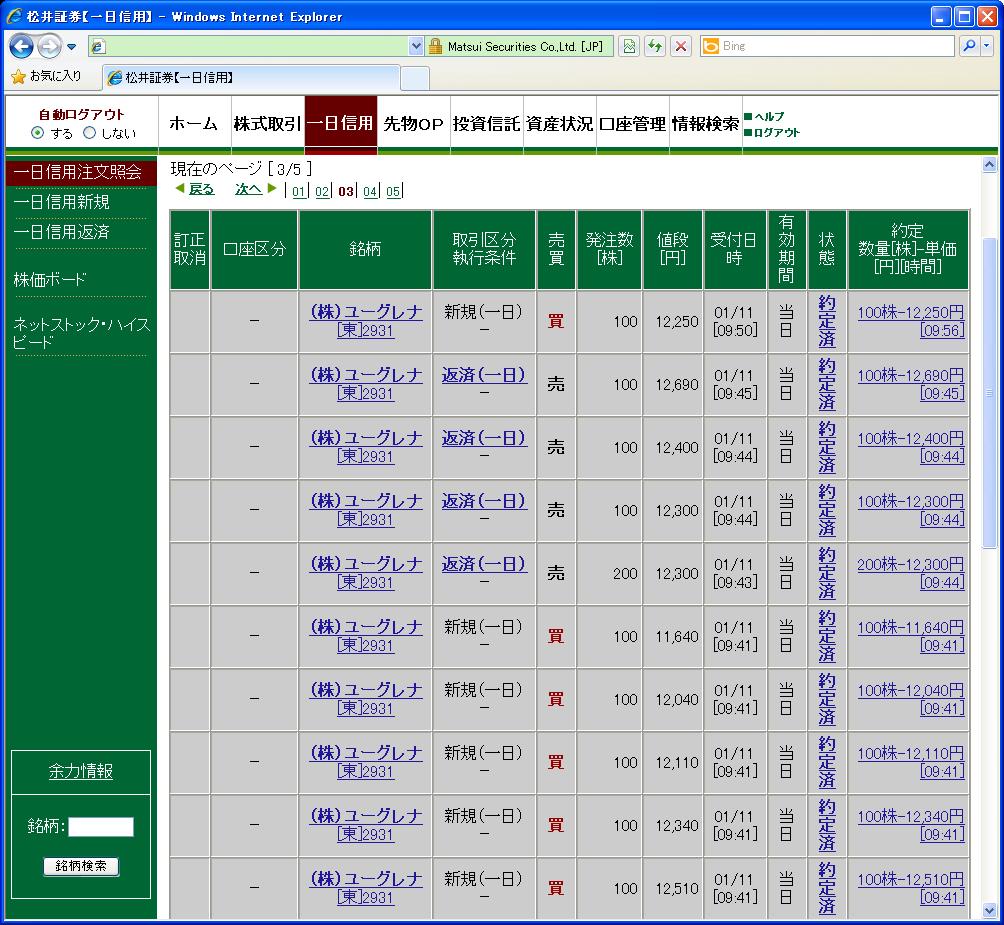1004x925 pixels.
Task: Open a new blank browser tab
Action: (x=415, y=78)
